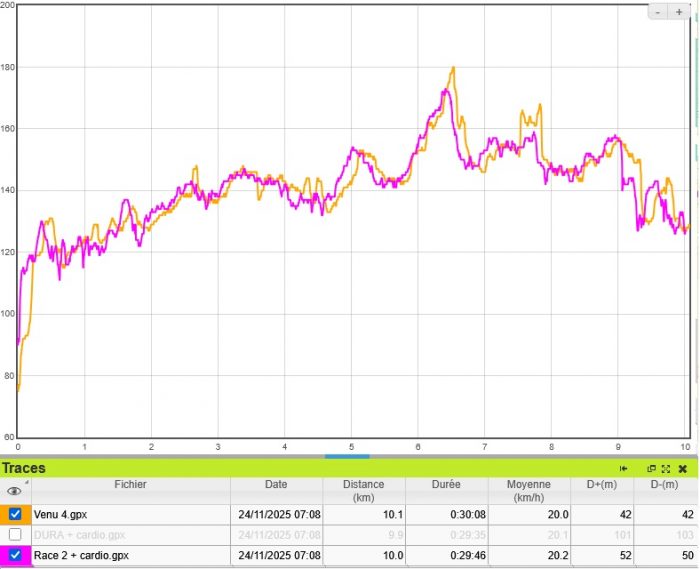
Task: Sort traces by Date column header
Action: click(x=276, y=485)
